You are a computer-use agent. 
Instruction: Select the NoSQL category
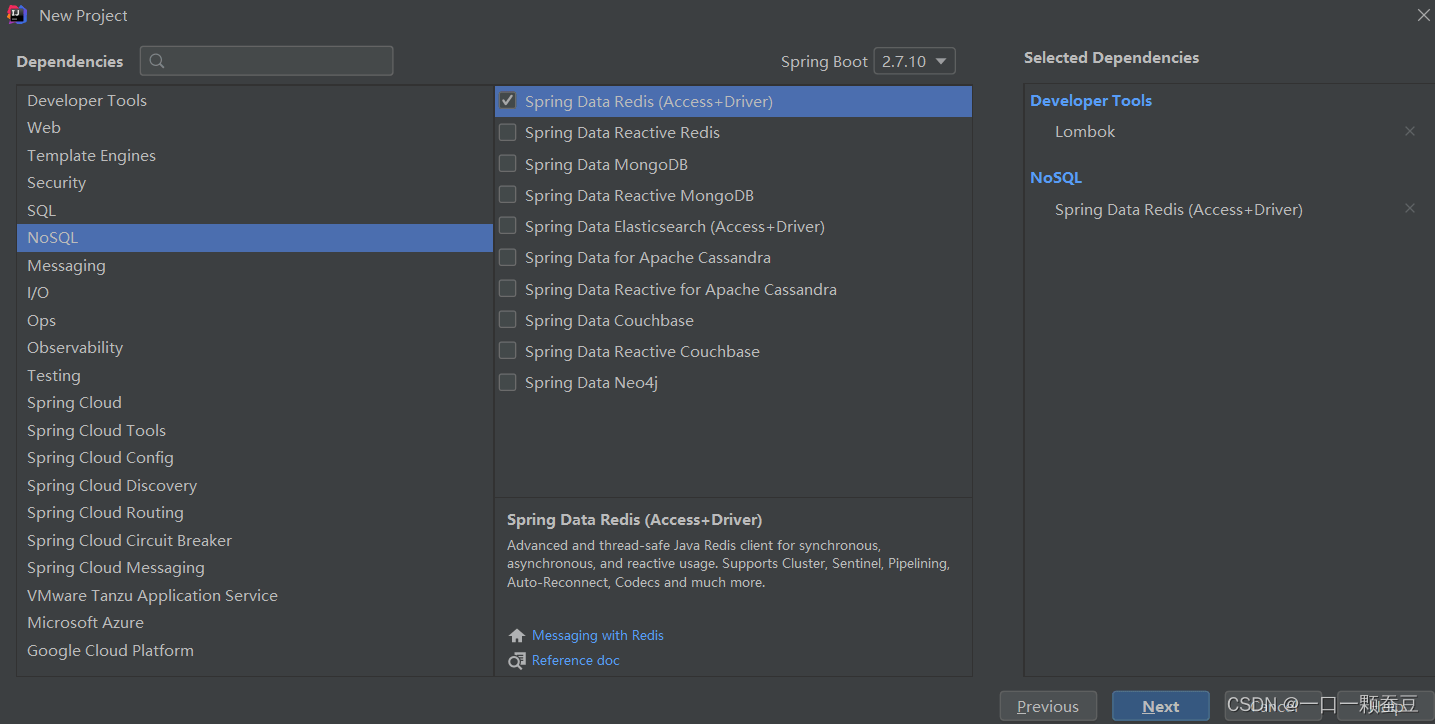pos(255,238)
